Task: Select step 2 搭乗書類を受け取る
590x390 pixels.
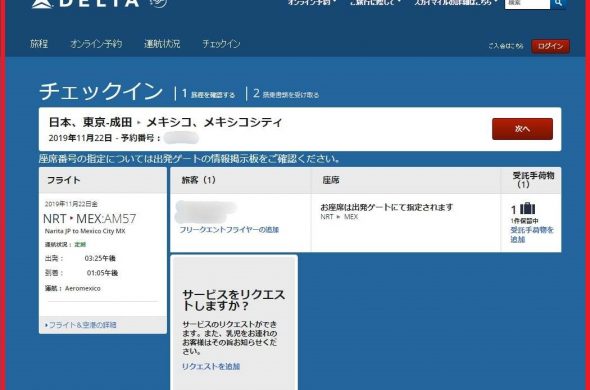Action: [x=286, y=94]
